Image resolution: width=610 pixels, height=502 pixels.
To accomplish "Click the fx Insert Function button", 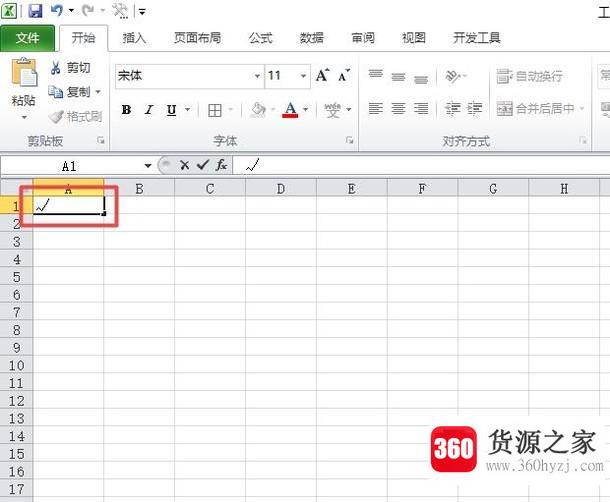I will pyautogui.click(x=221, y=165).
